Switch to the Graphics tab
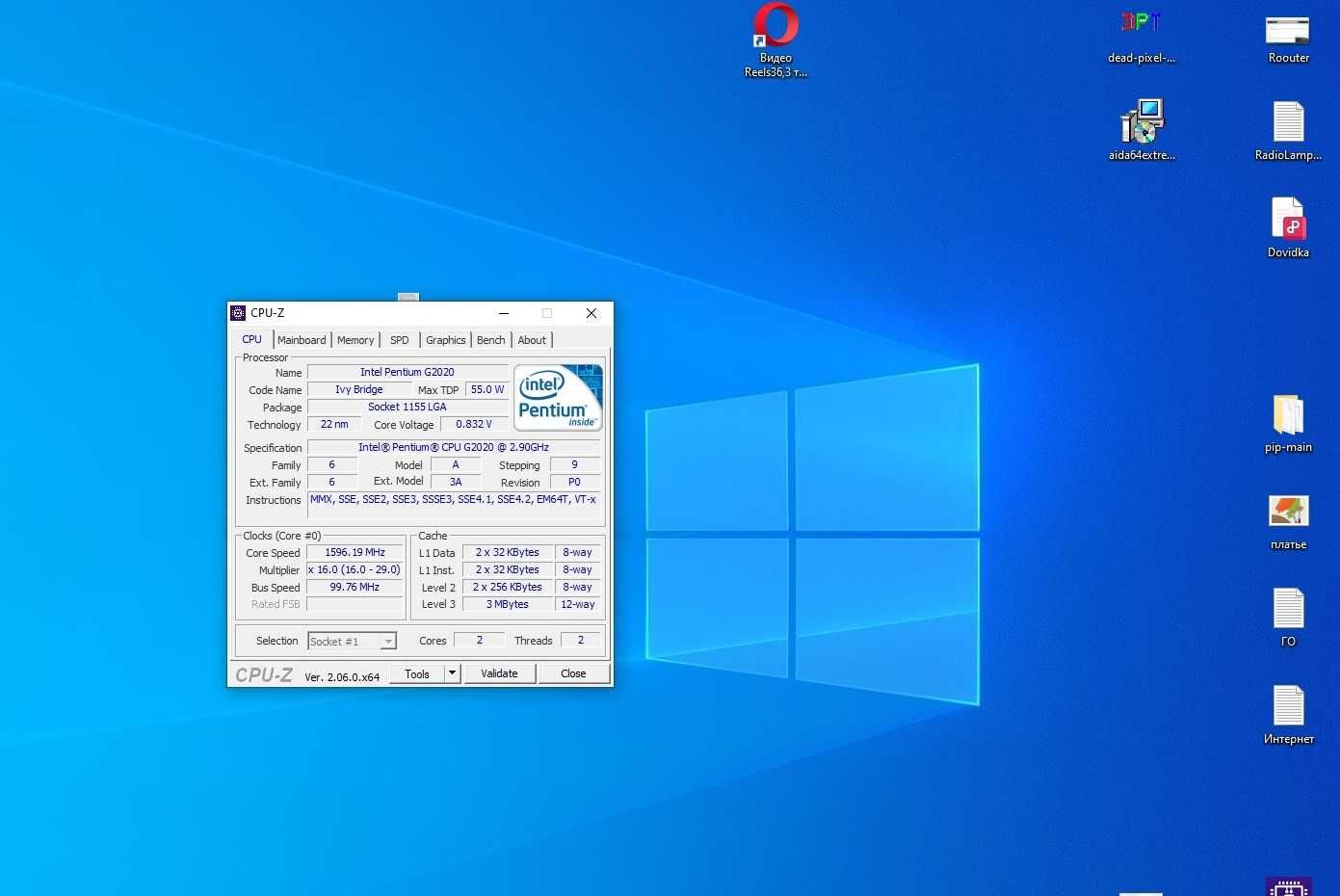 [x=446, y=340]
